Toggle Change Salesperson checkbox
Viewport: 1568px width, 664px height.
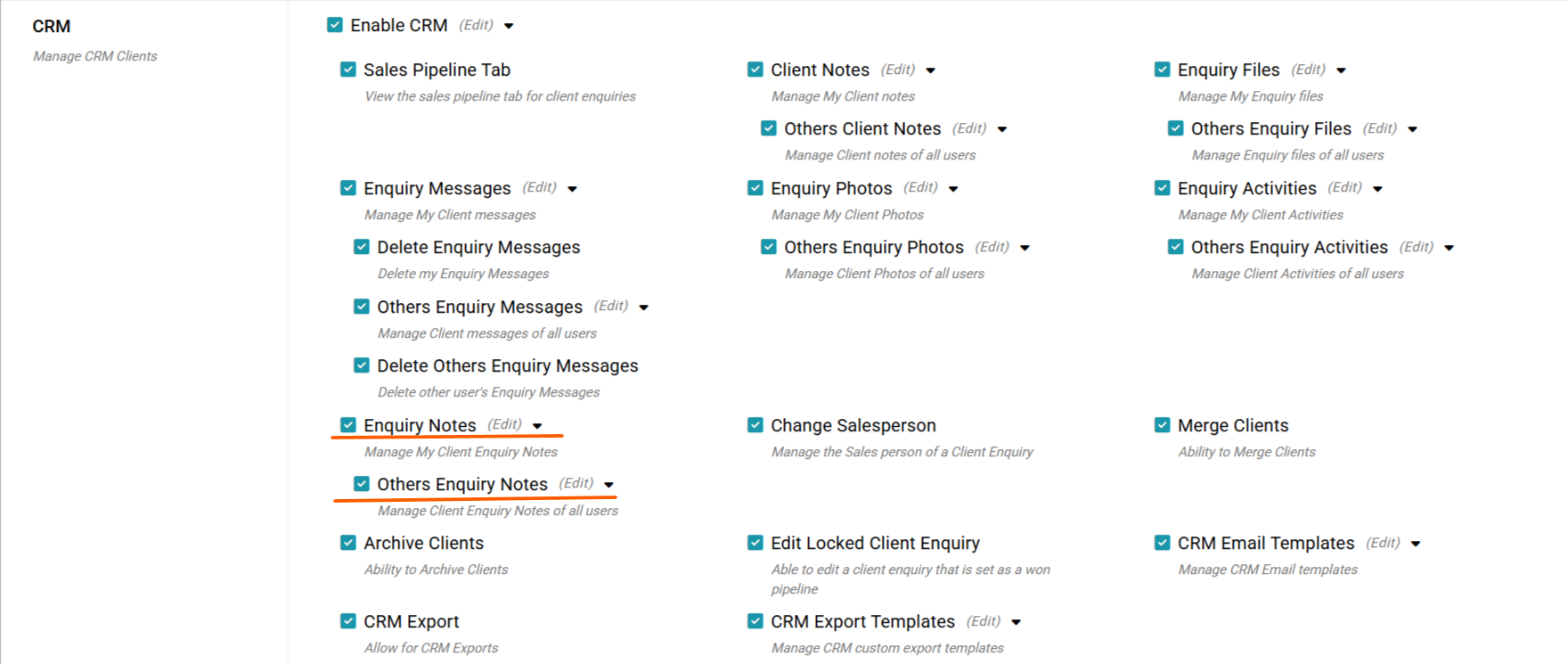click(x=755, y=425)
